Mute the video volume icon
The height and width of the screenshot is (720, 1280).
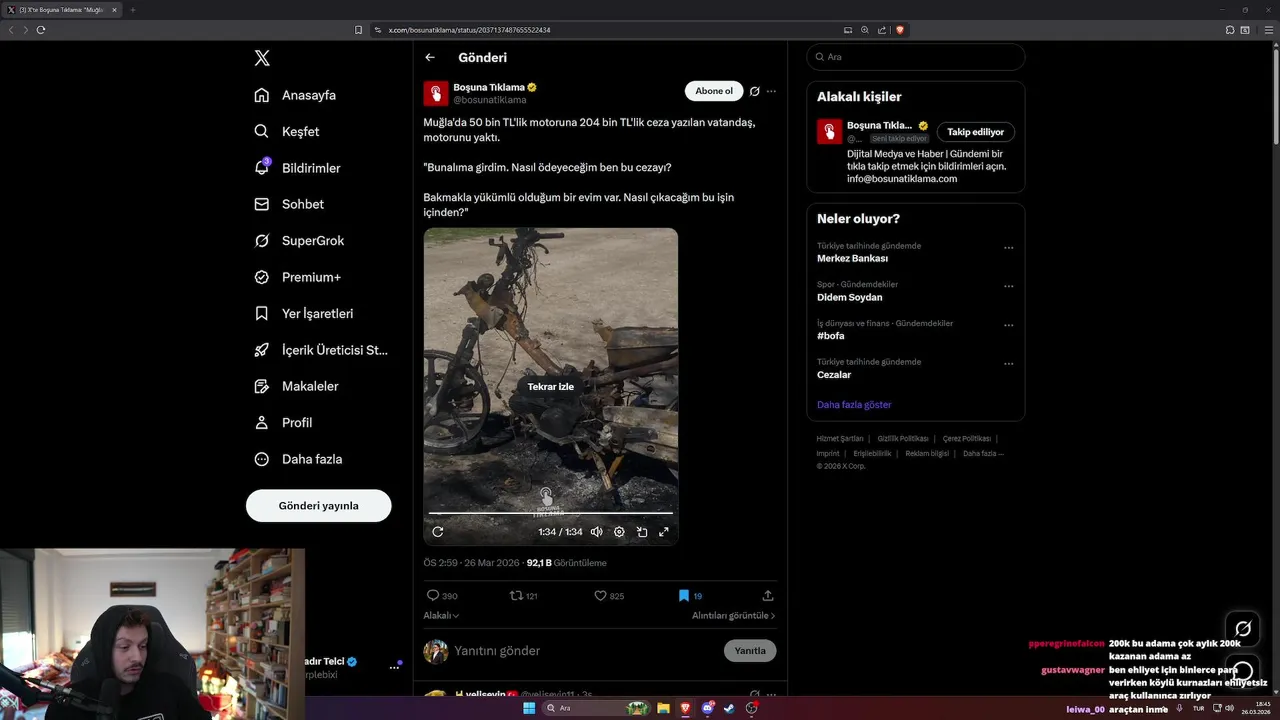(x=597, y=532)
